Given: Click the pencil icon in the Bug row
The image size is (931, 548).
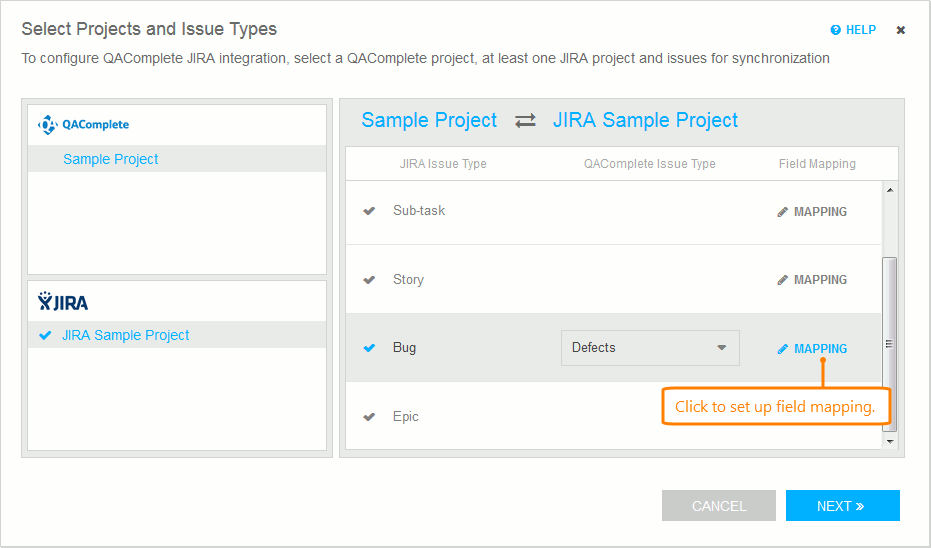Looking at the screenshot, I should click(783, 349).
